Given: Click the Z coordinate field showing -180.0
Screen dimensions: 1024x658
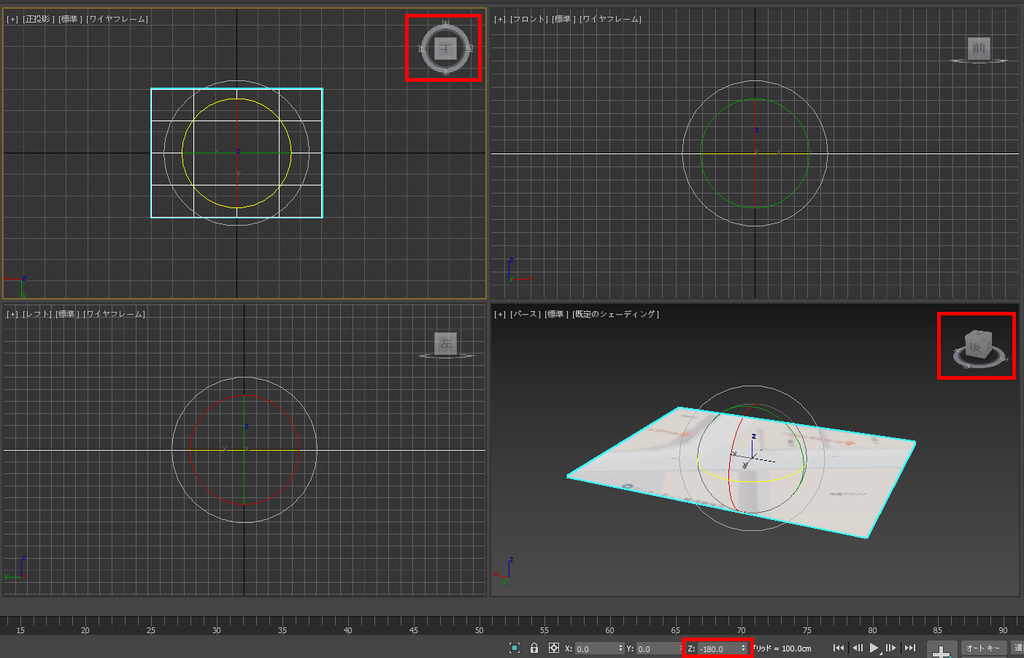Looking at the screenshot, I should pos(722,648).
